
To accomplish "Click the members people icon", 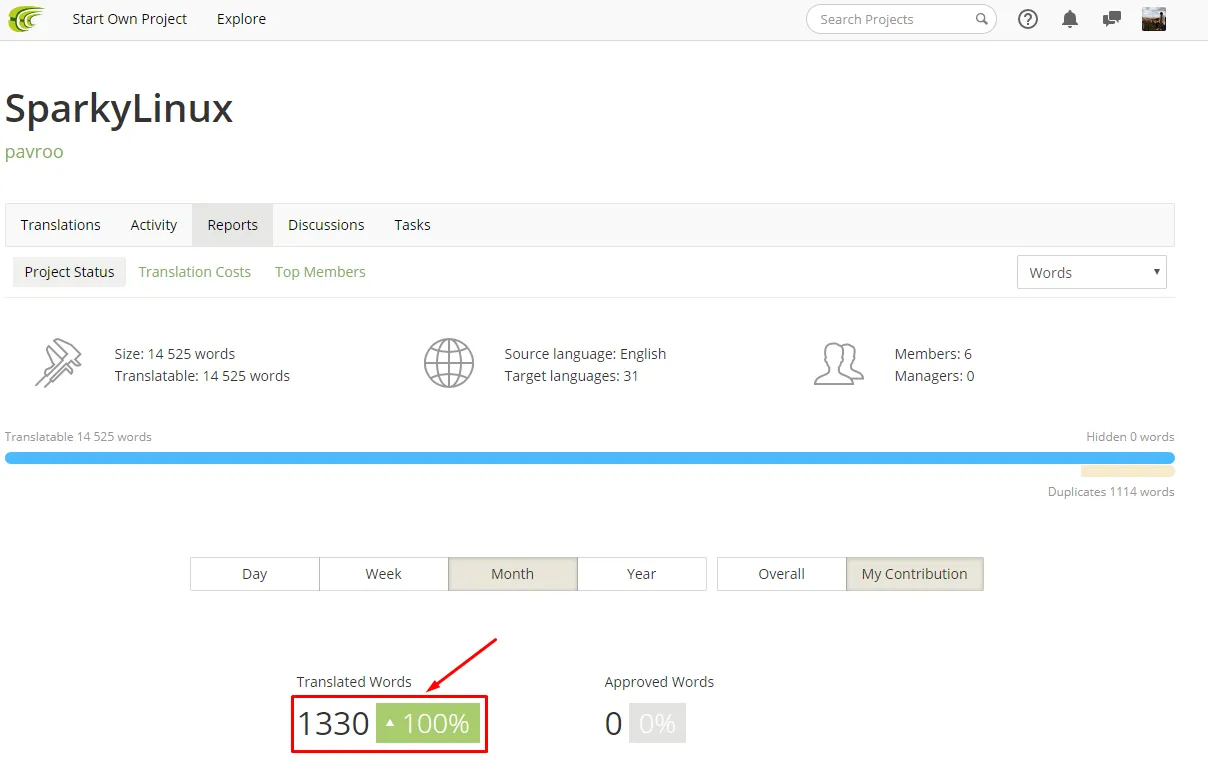I will click(x=838, y=364).
